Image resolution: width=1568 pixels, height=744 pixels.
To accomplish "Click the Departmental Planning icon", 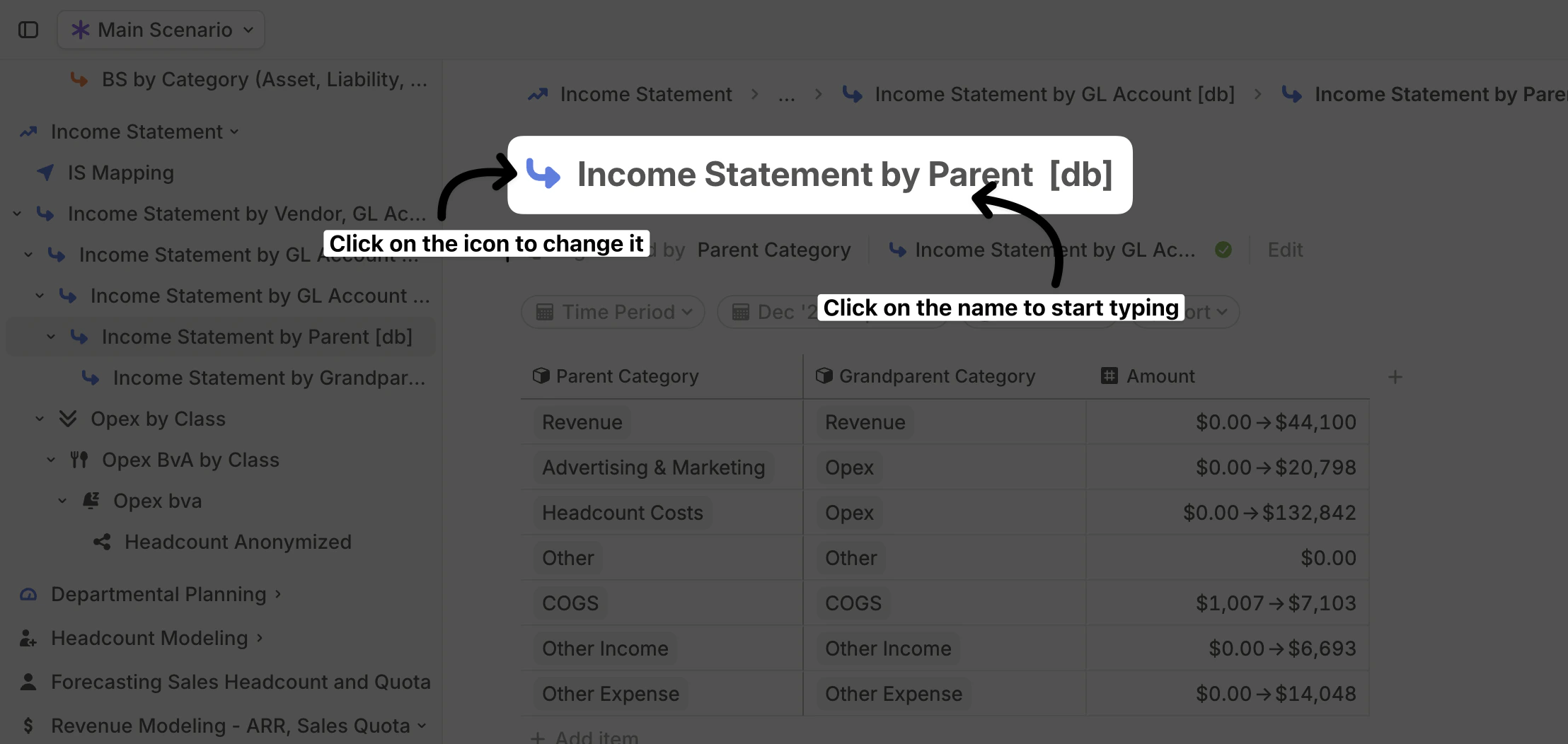I will pyautogui.click(x=28, y=594).
